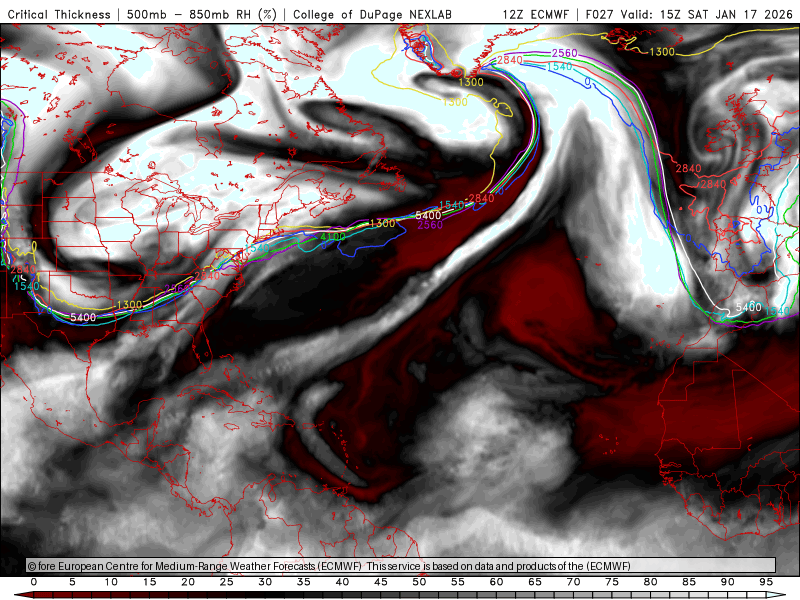Click the "55" tick on the humidity scale
The width and height of the screenshot is (800, 600).
tap(458, 582)
